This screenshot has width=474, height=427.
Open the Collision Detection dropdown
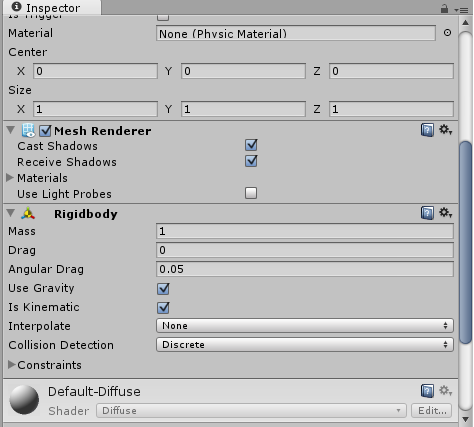pos(305,345)
